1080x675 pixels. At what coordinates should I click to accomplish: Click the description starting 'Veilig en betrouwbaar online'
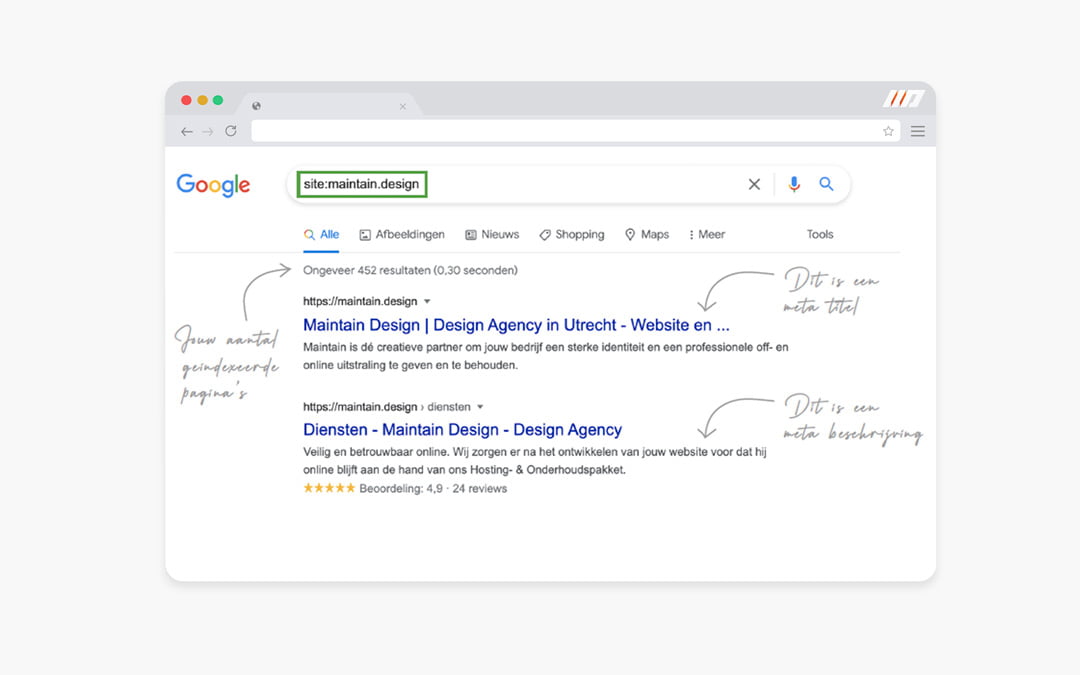tap(535, 461)
